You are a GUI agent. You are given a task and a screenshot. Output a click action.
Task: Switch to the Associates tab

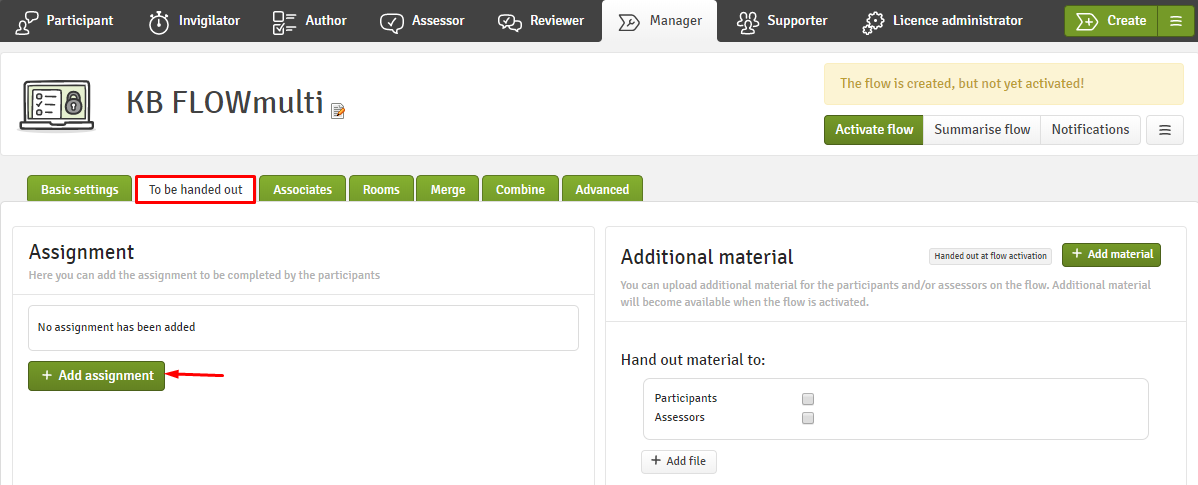[303, 189]
